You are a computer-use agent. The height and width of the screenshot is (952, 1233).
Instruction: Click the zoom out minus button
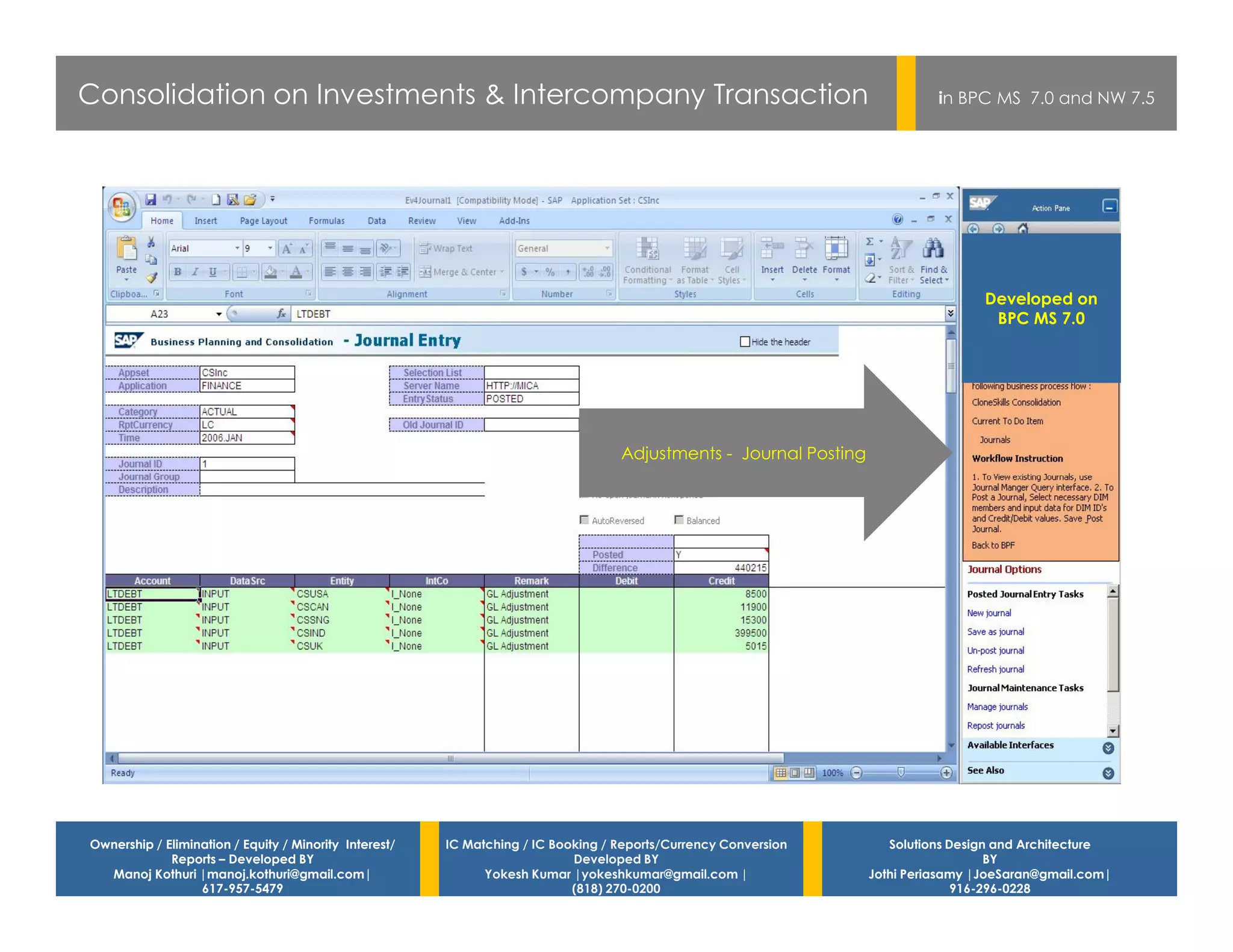[x=856, y=773]
